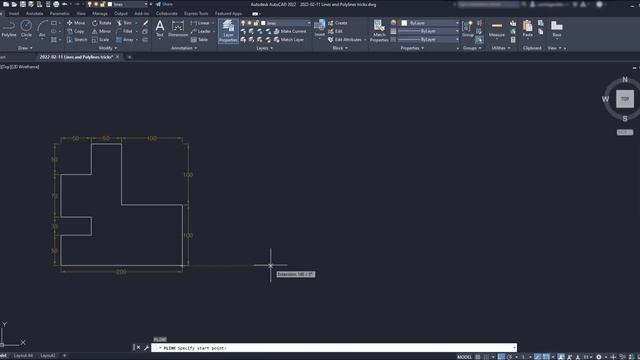This screenshot has height=360, width=640.
Task: Open the Annotate ribbon tab
Action: click(34, 13)
